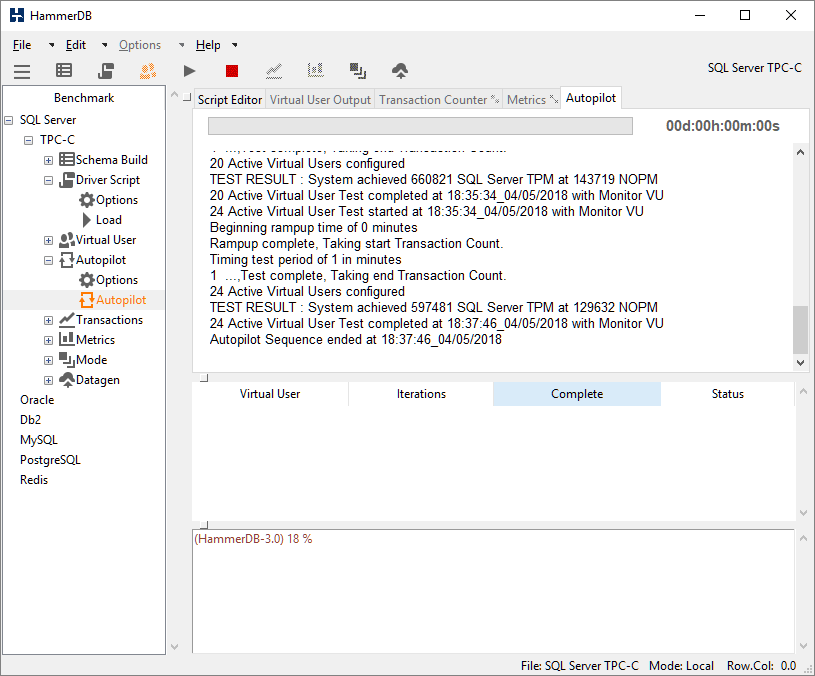Select Redis in the benchmark tree
The width and height of the screenshot is (815, 676).
pyautogui.click(x=34, y=480)
